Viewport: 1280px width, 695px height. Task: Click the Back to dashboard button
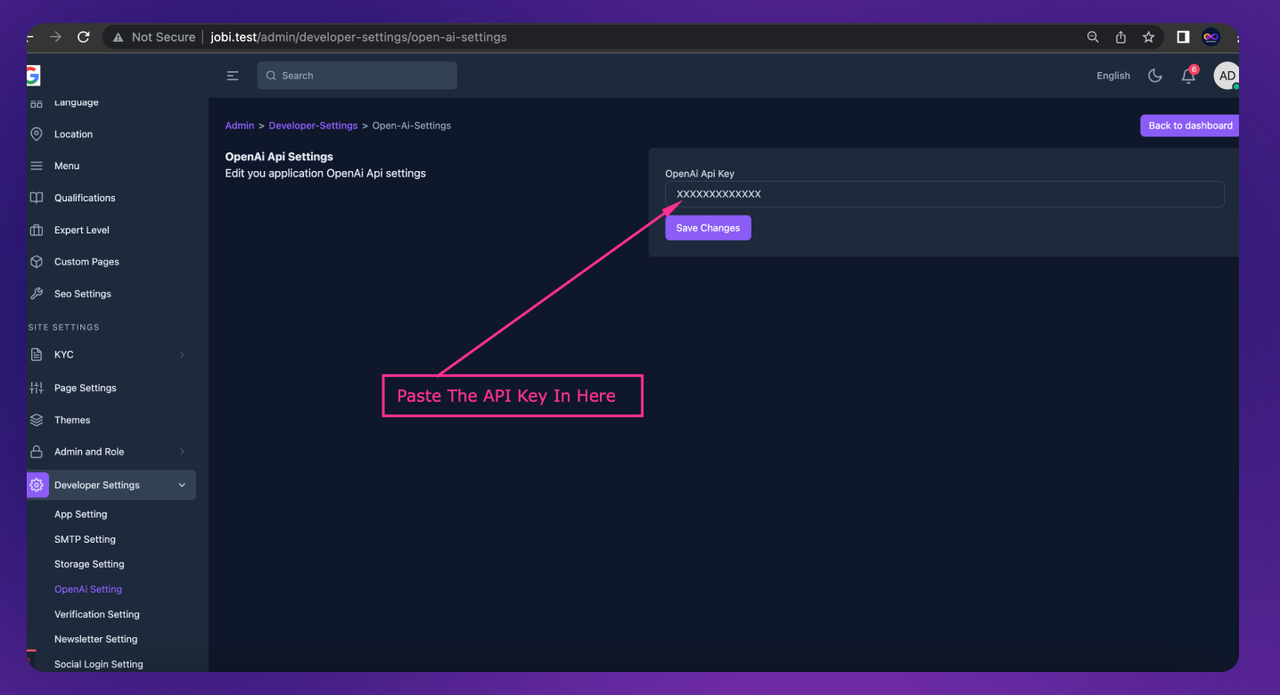click(1189, 126)
